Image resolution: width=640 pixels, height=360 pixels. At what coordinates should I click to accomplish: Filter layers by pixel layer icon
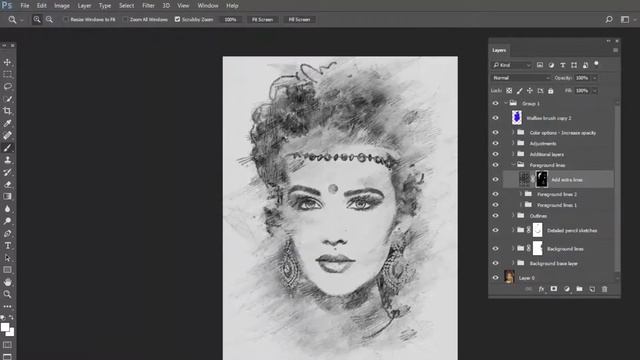pyautogui.click(x=540, y=65)
